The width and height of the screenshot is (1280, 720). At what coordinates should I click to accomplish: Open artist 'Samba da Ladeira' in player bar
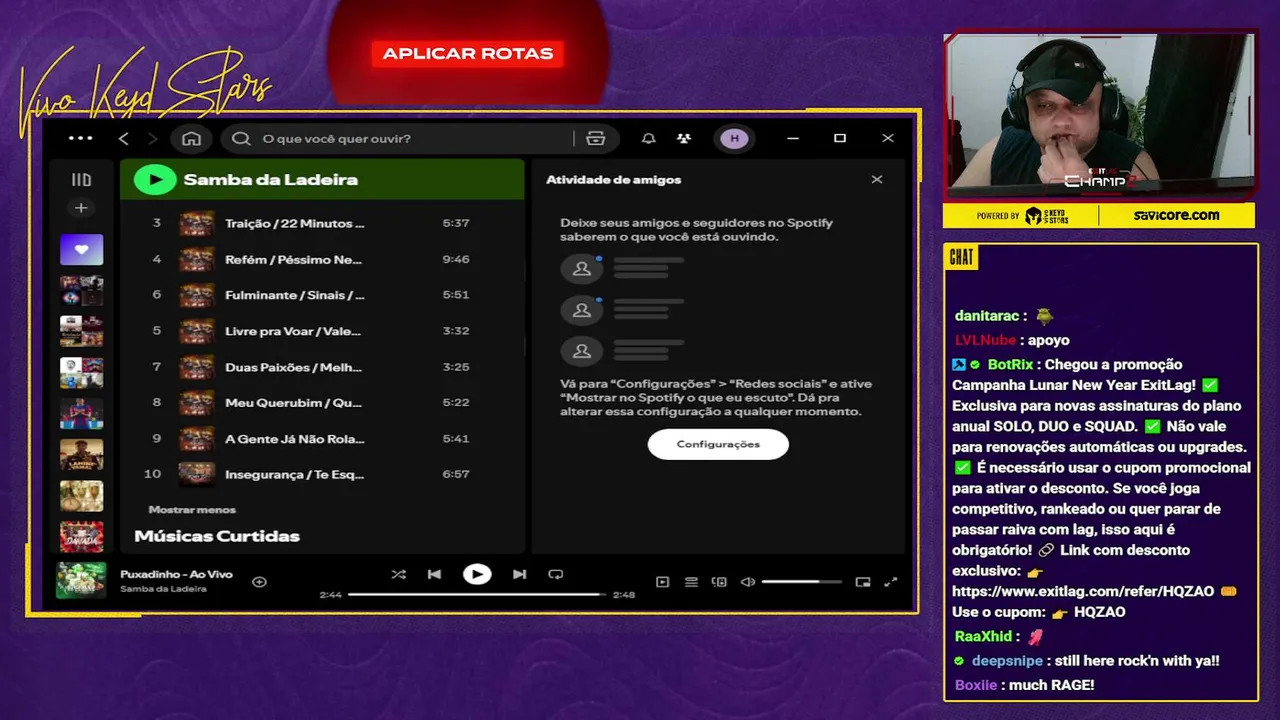point(163,589)
